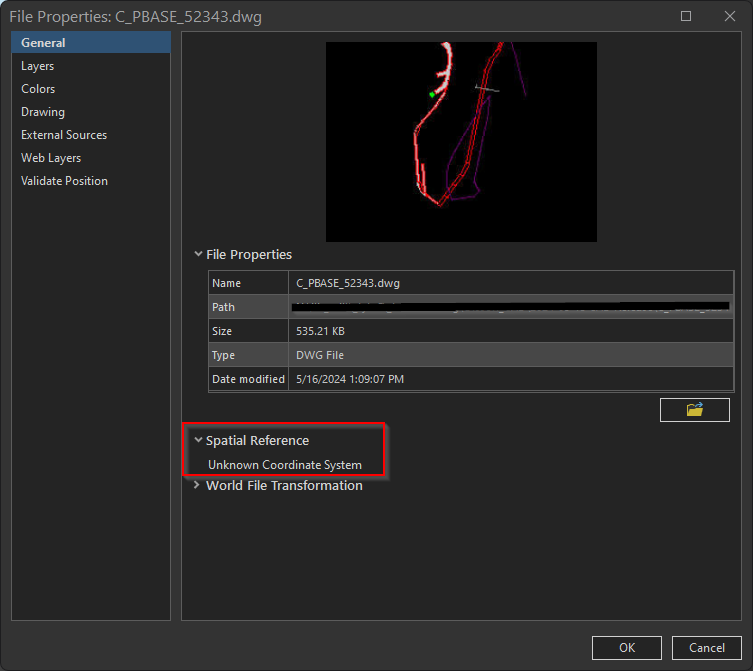Collapse the File Properties section
Viewport: 753px width, 671px height.
[x=198, y=254]
